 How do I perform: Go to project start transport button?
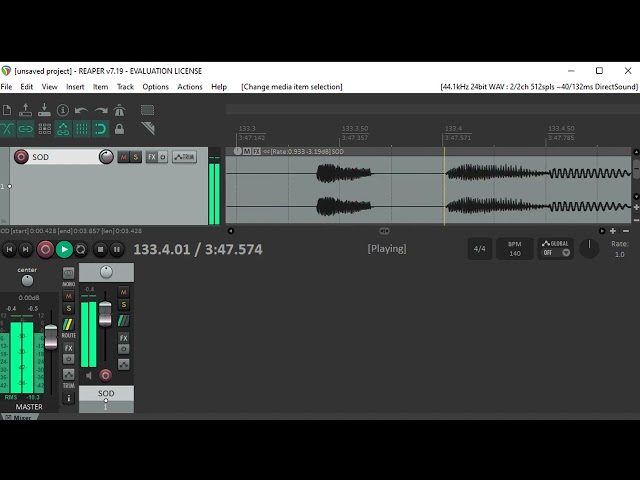point(9,249)
